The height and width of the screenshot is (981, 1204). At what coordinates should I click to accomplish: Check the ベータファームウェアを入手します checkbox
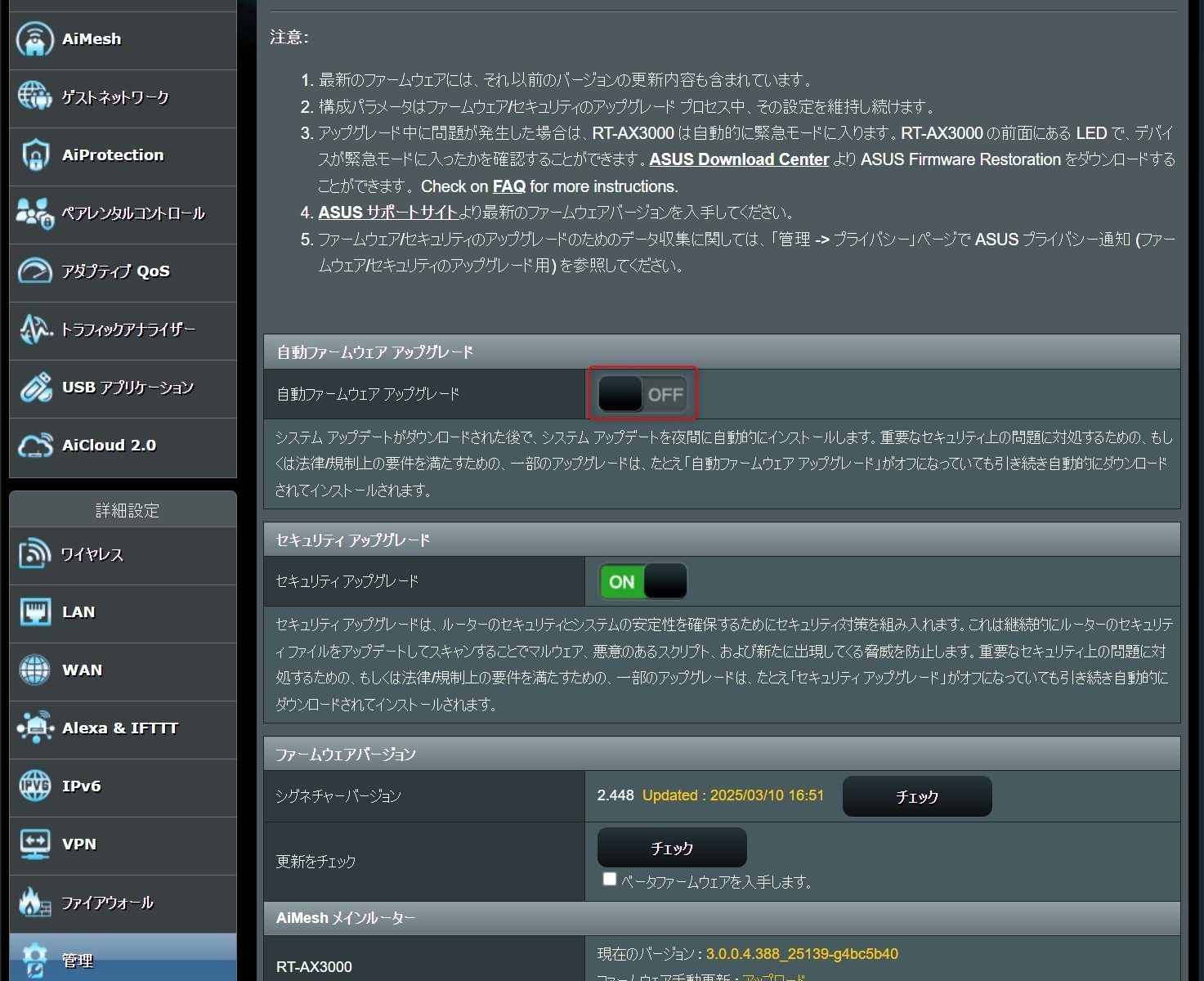pyautogui.click(x=609, y=880)
